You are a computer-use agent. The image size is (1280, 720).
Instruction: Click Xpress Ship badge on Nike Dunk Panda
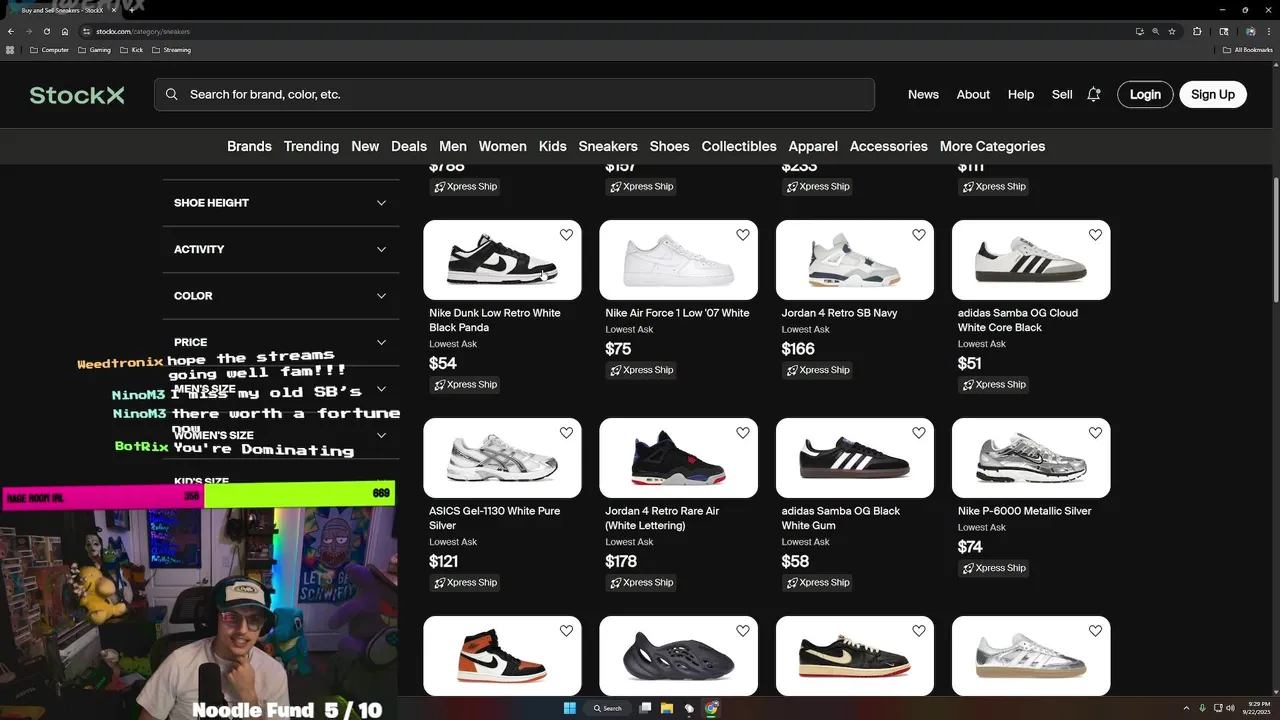[466, 384]
